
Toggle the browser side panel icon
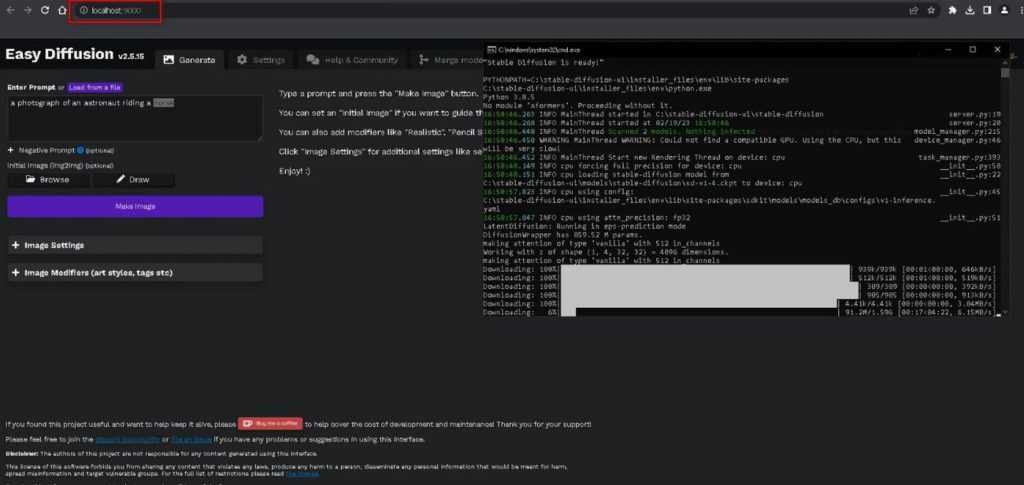coord(987,10)
